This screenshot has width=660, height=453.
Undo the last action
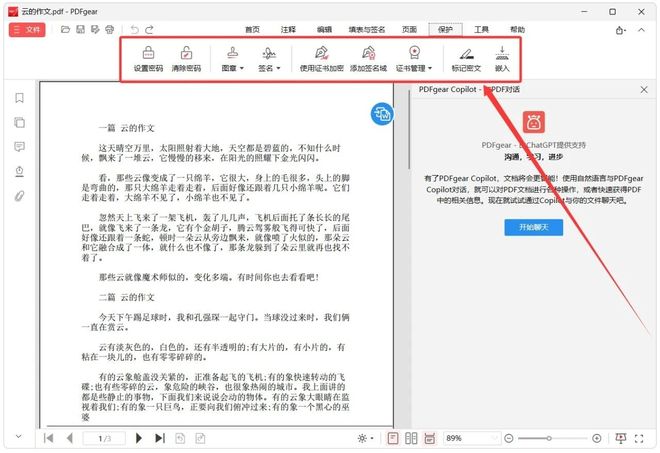(135, 29)
